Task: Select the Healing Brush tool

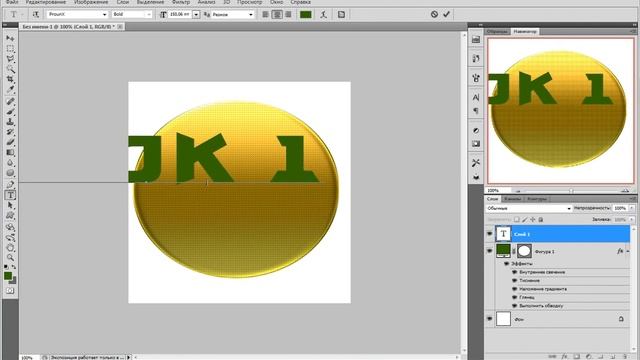Action: (10, 101)
